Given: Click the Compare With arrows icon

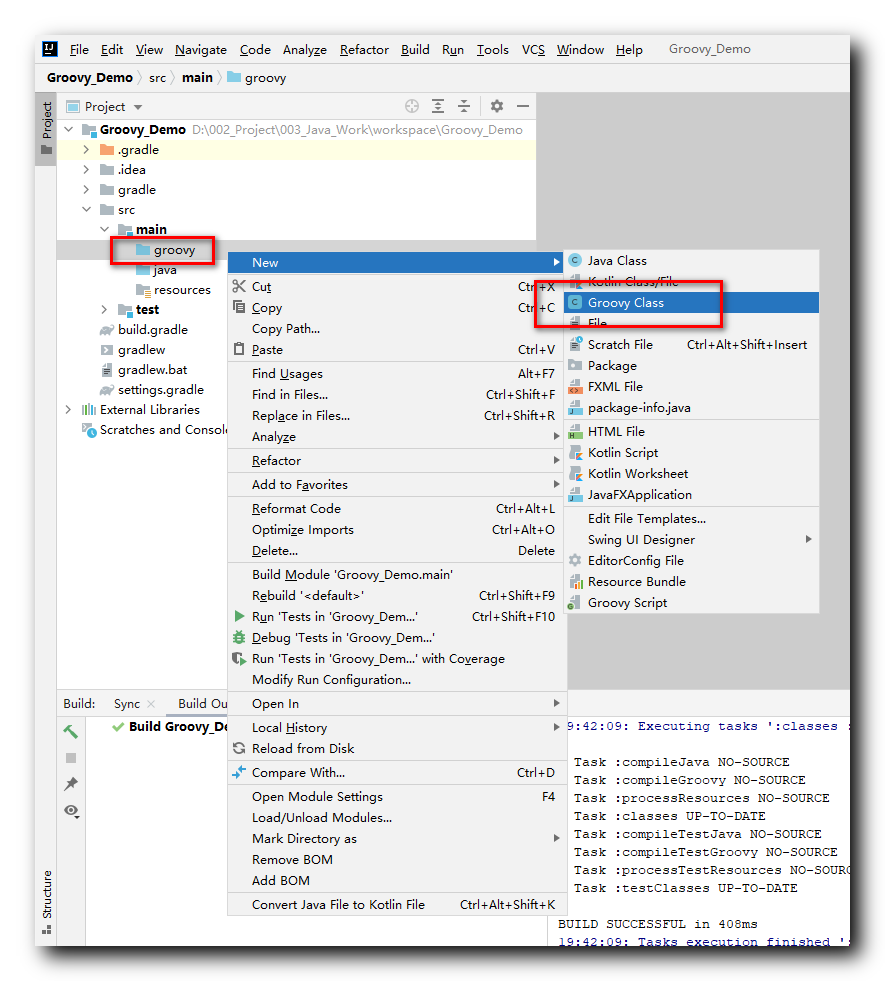Looking at the screenshot, I should point(239,773).
